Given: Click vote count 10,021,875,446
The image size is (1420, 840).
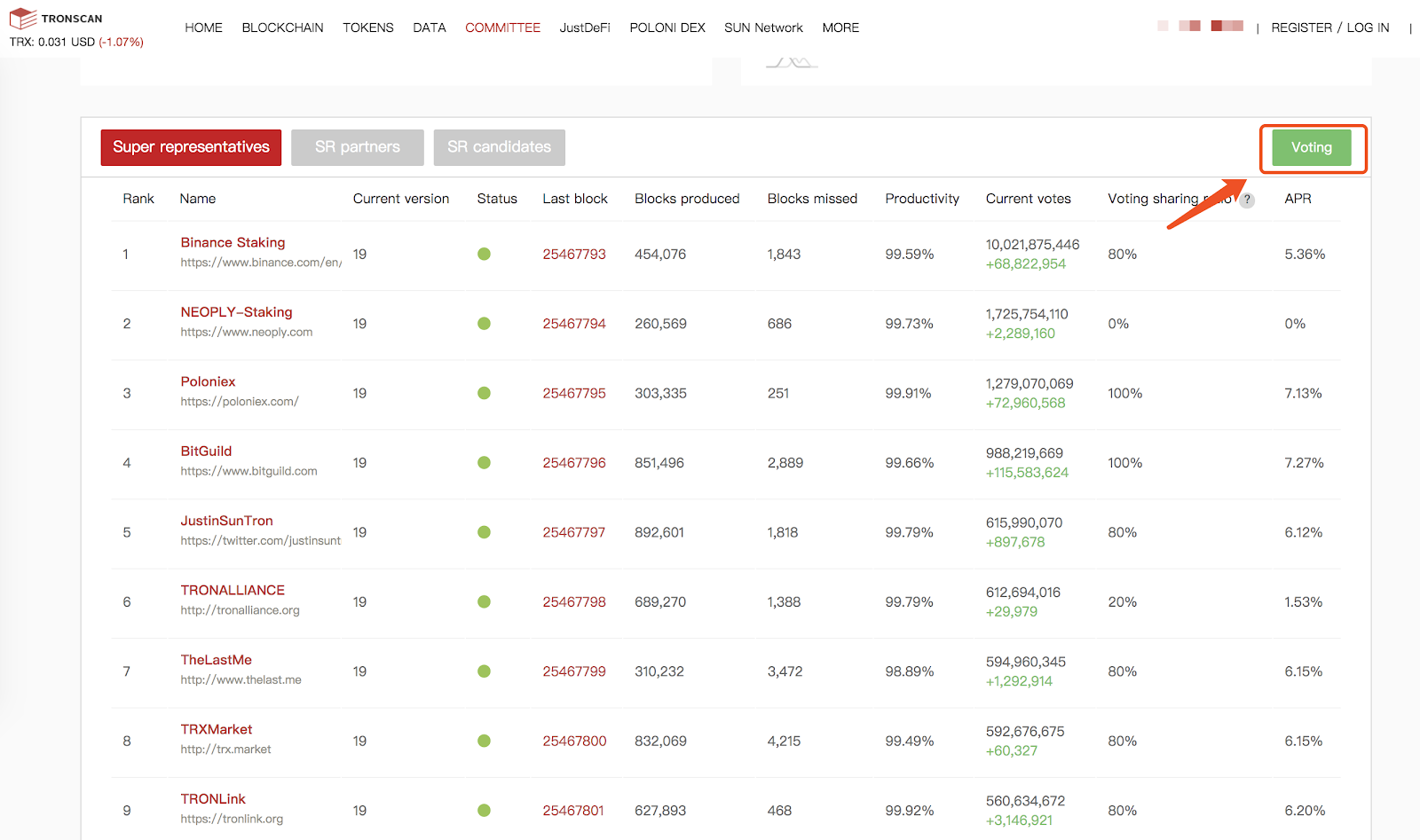Looking at the screenshot, I should [x=1032, y=245].
